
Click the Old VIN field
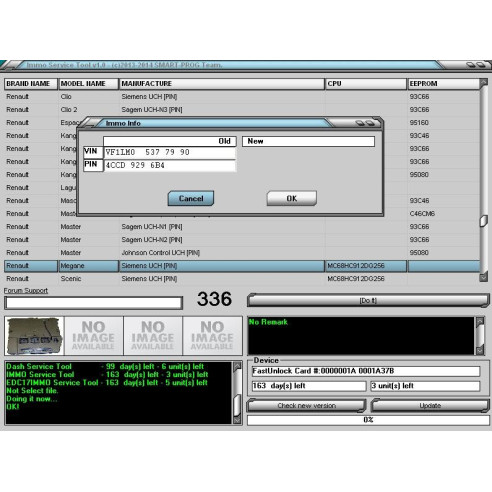tap(170, 152)
